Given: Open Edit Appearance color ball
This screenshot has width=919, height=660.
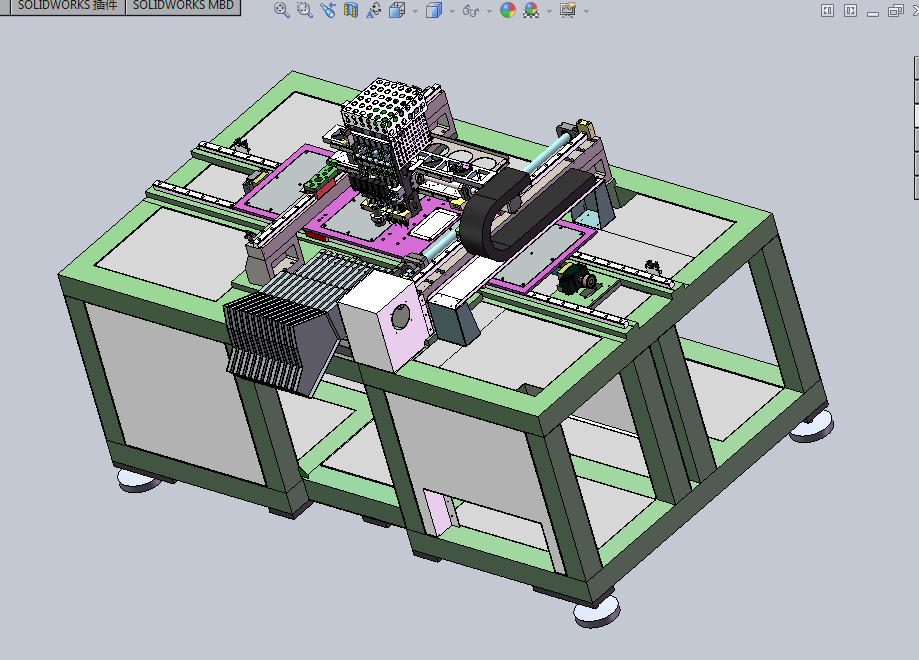Looking at the screenshot, I should (x=508, y=10).
